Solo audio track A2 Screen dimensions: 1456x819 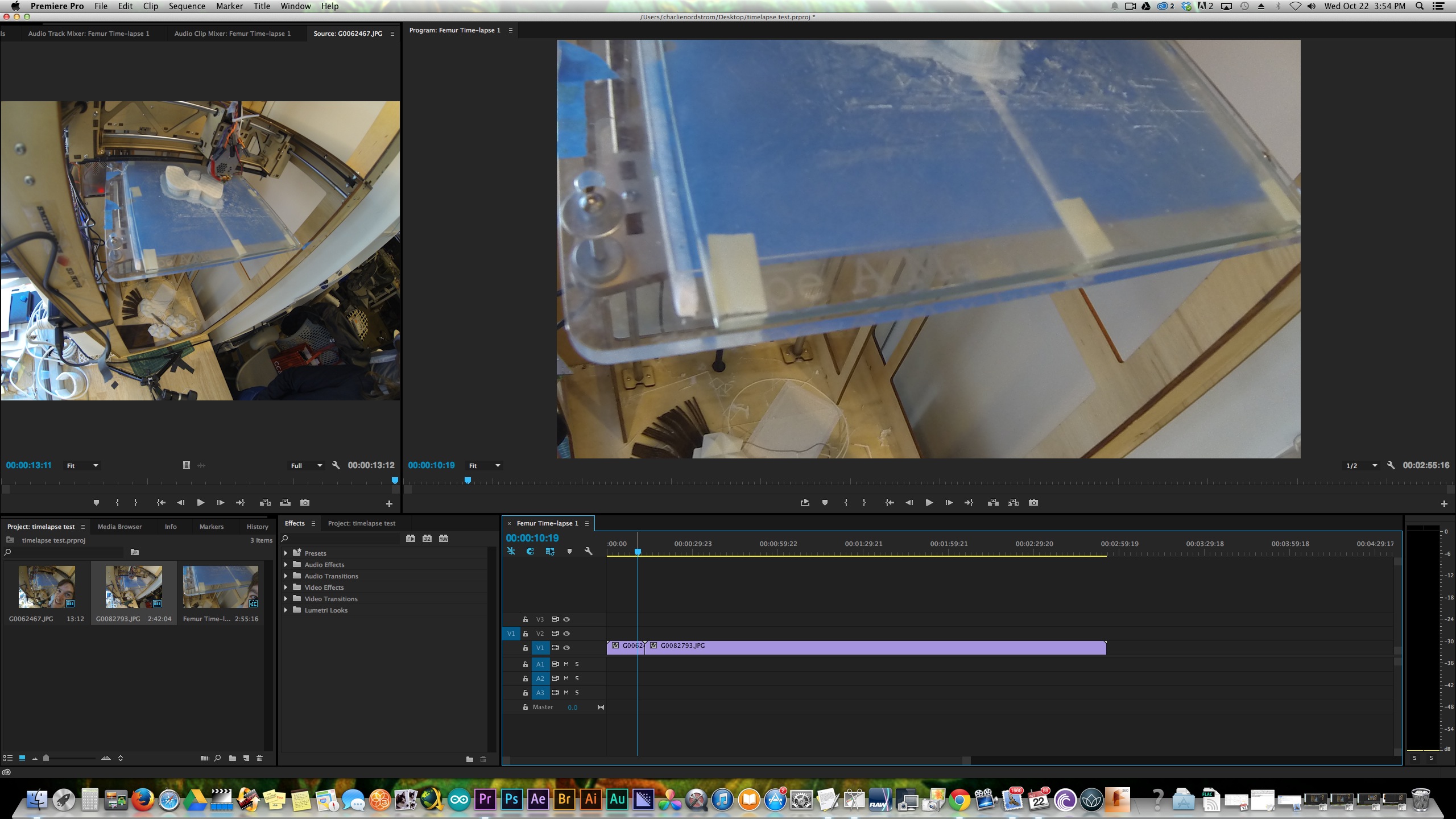[577, 679]
